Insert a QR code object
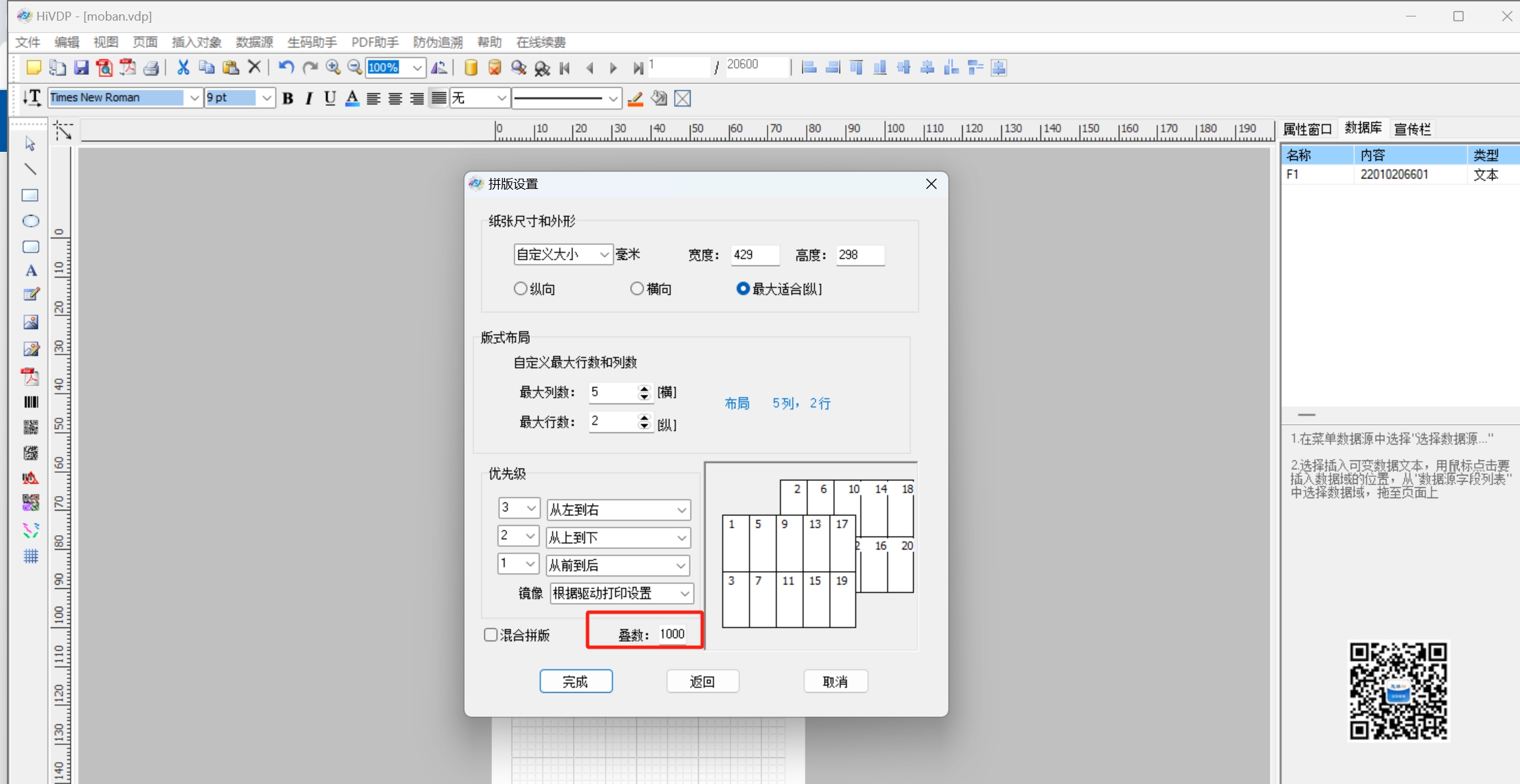This screenshot has width=1520, height=784. (30, 427)
